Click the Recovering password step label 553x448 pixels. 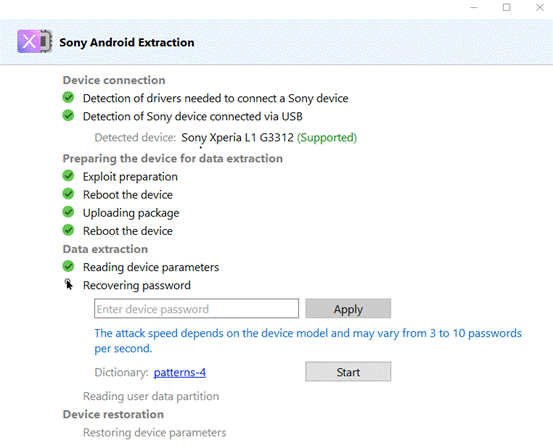[x=137, y=285]
